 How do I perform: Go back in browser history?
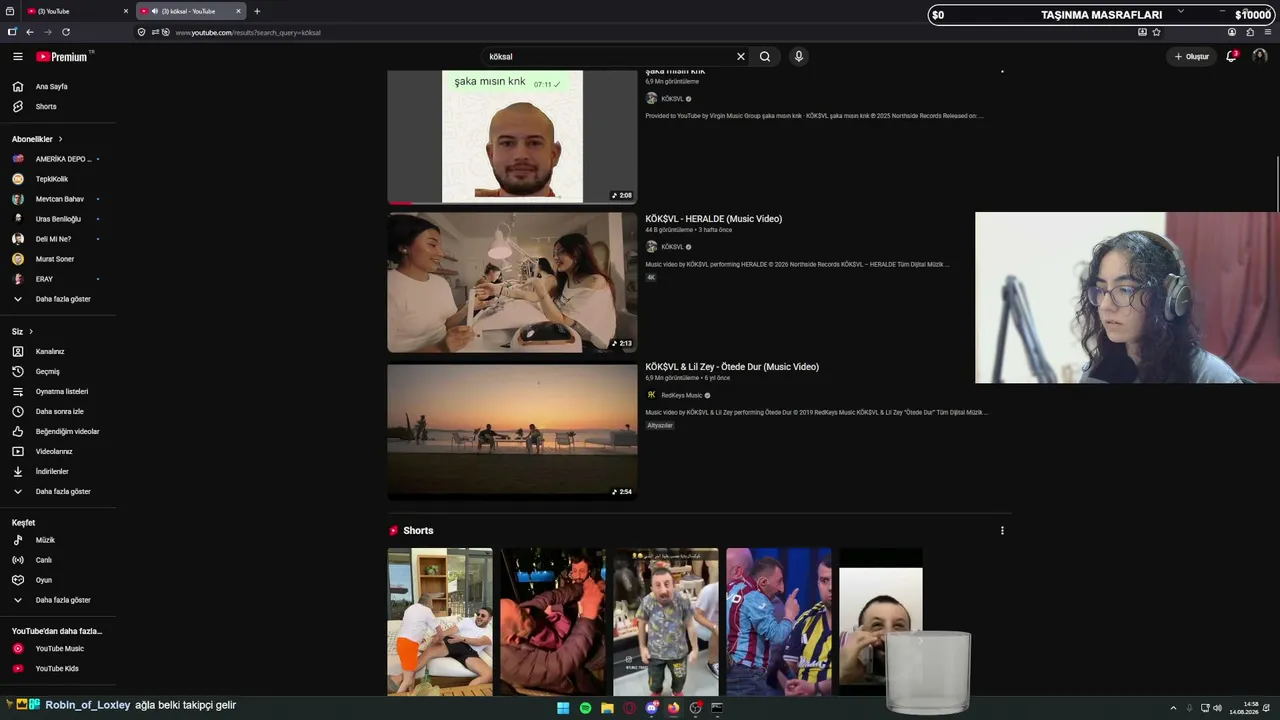(30, 32)
